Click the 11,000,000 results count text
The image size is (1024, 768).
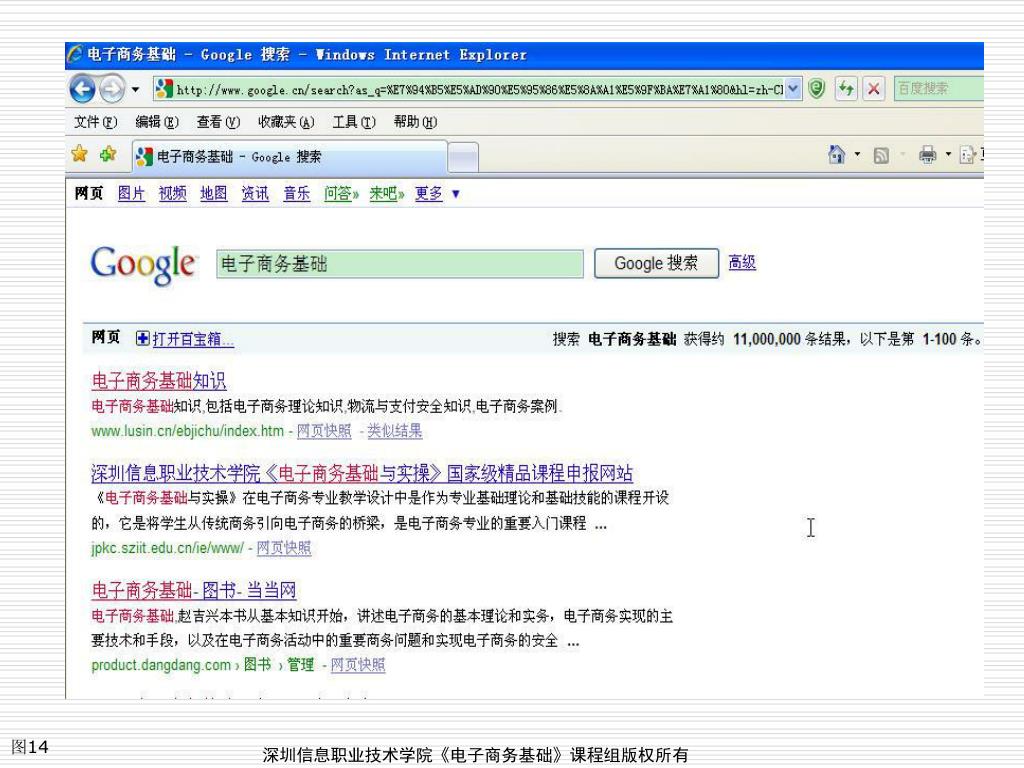click(x=767, y=339)
